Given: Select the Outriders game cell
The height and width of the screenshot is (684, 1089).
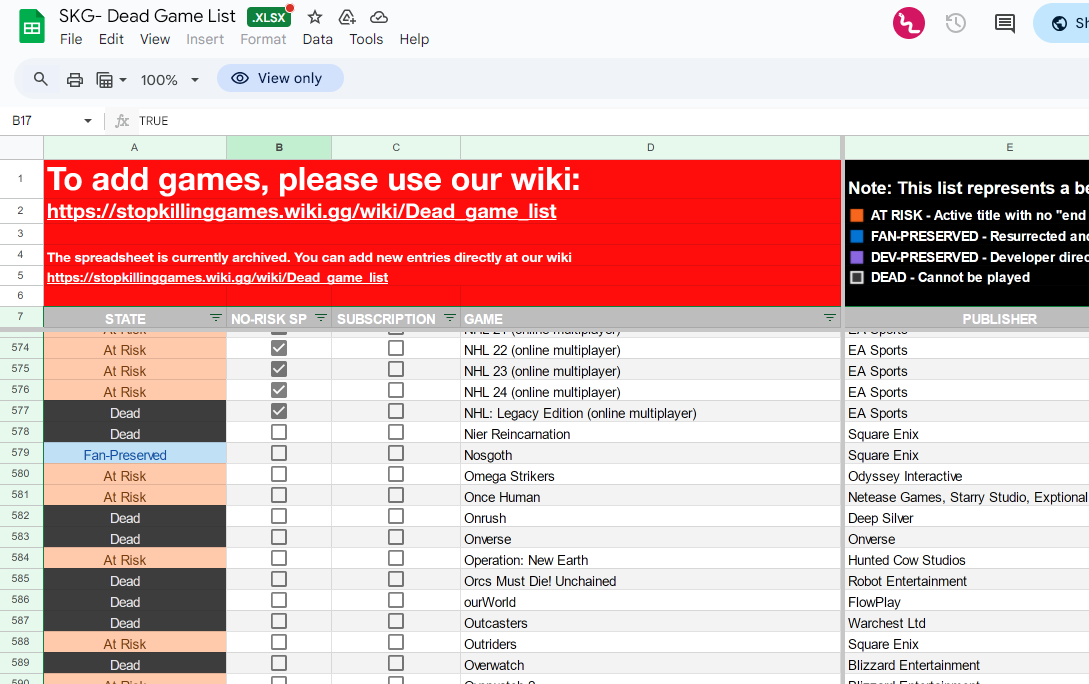Looking at the screenshot, I should pos(651,643).
